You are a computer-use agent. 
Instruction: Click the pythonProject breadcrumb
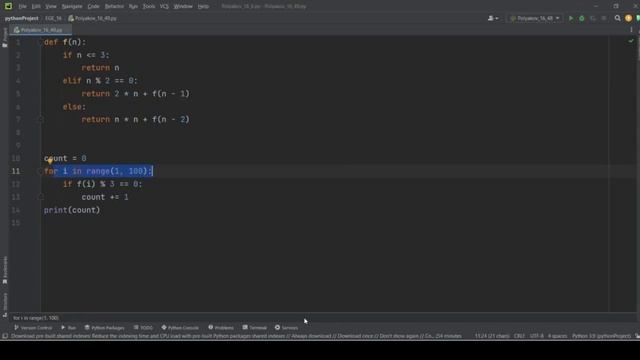tap(22, 18)
